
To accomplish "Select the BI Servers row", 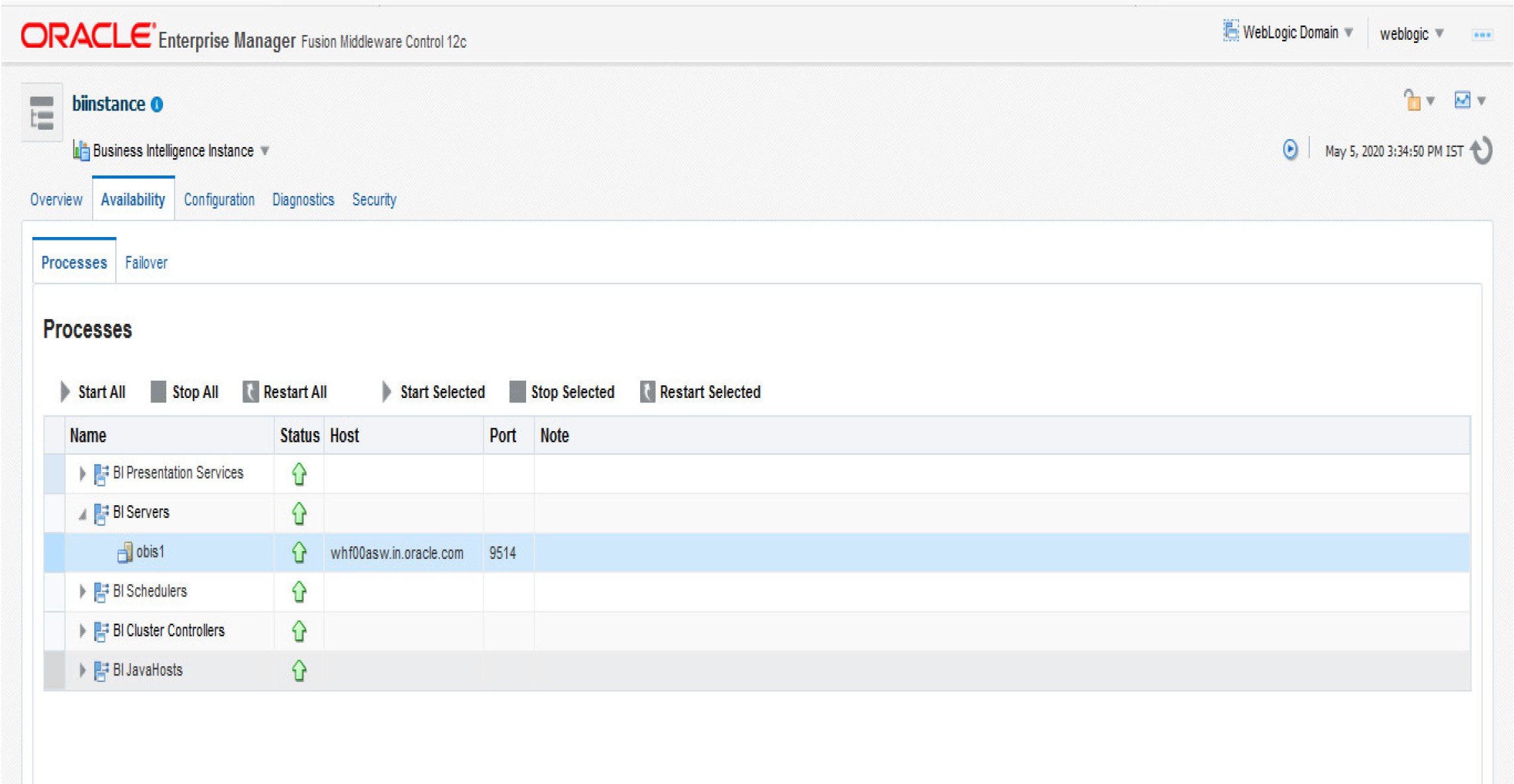I will point(757,513).
